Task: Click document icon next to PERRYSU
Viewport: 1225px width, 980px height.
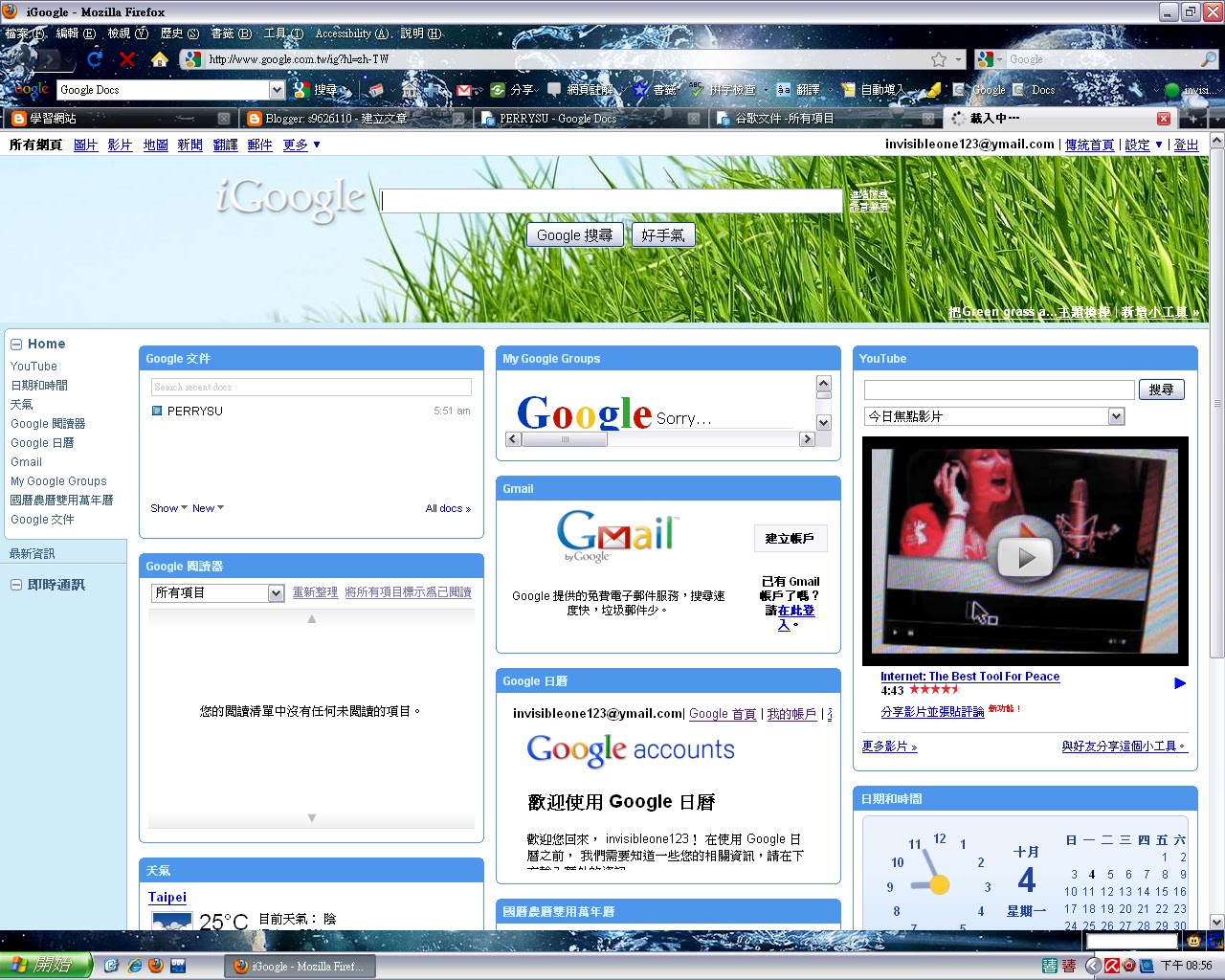Action: point(157,411)
